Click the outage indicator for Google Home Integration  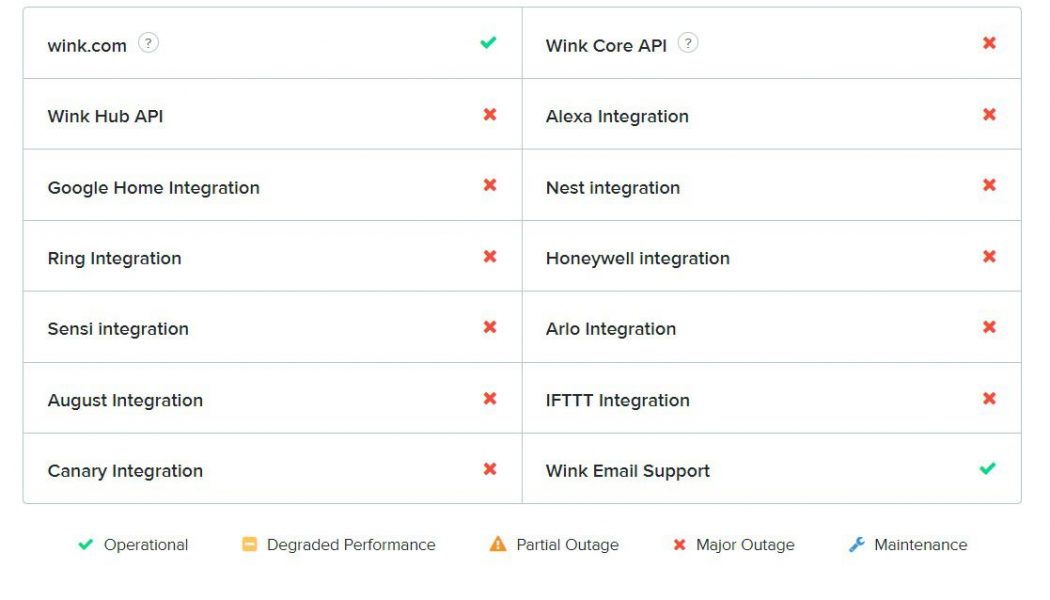(x=488, y=185)
